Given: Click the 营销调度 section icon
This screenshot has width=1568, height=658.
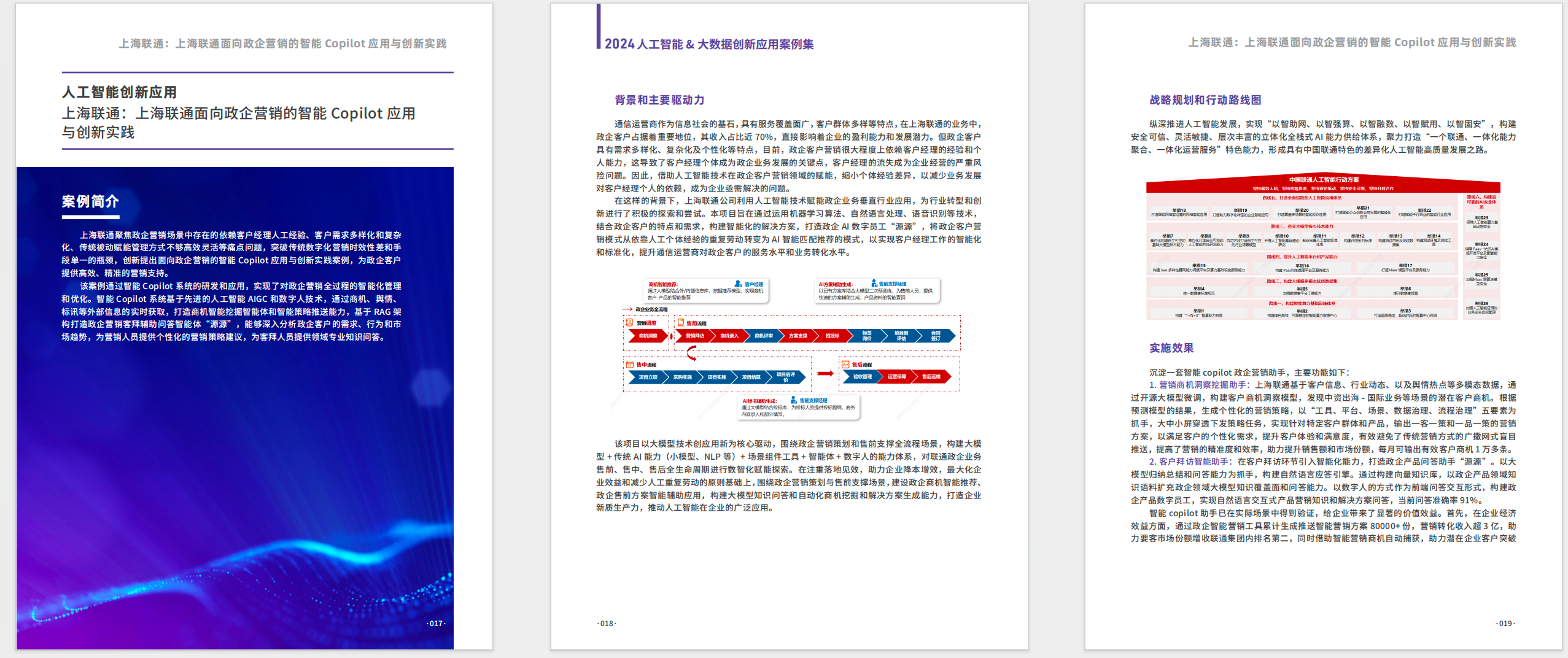Looking at the screenshot, I should click(x=629, y=322).
